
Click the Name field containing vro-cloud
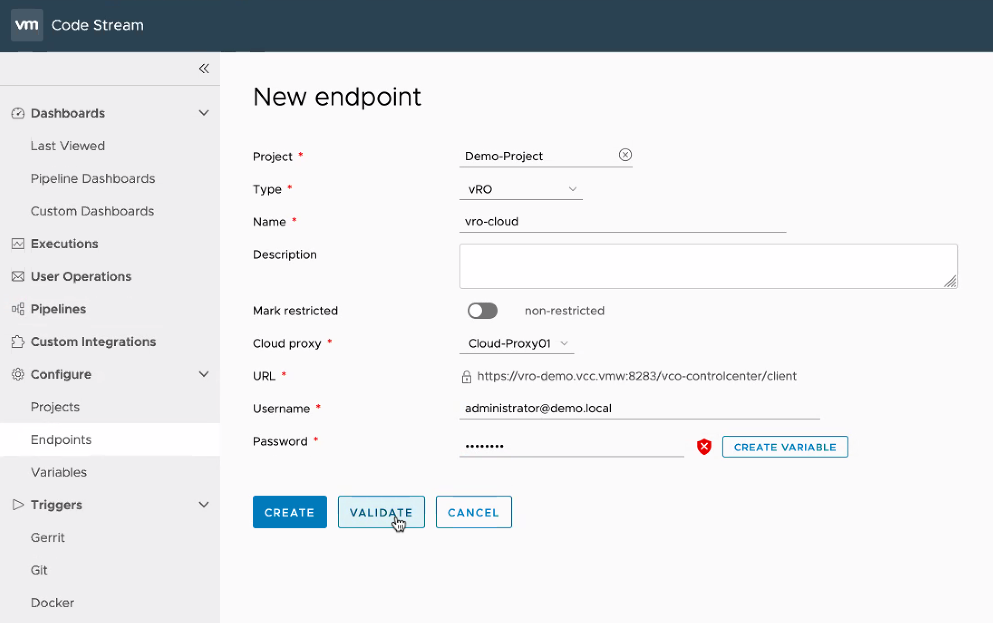pyautogui.click(x=623, y=222)
